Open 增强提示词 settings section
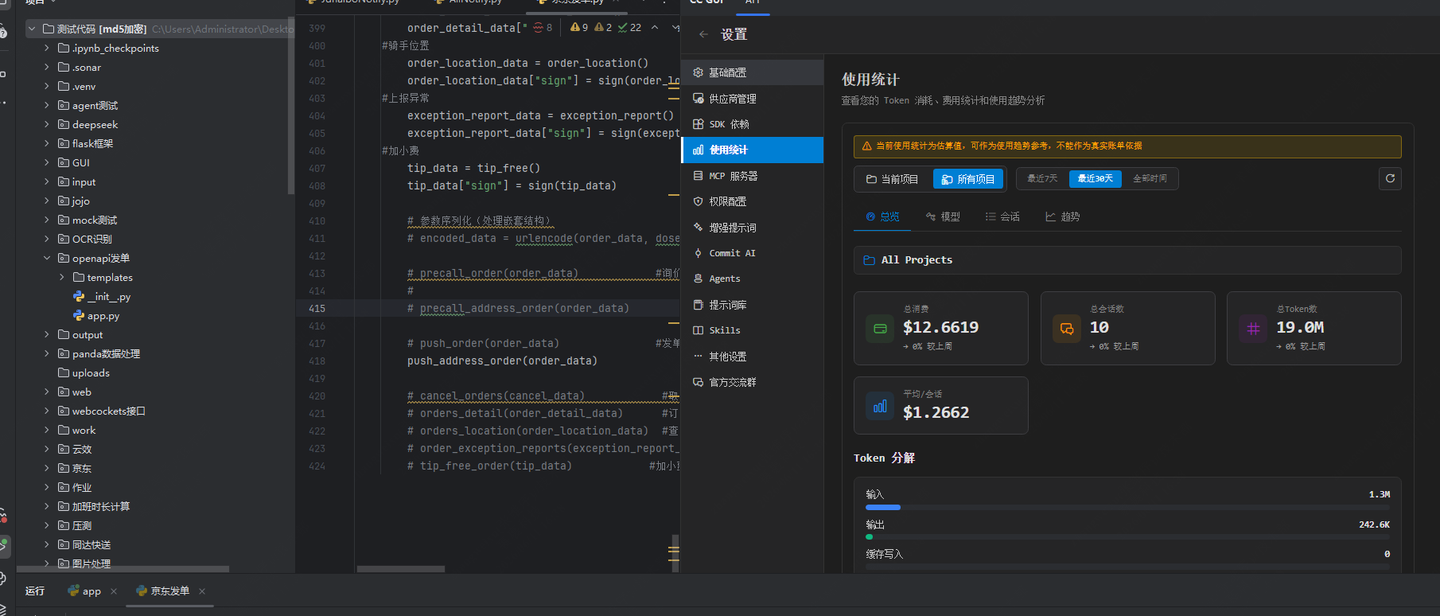 coord(752,227)
